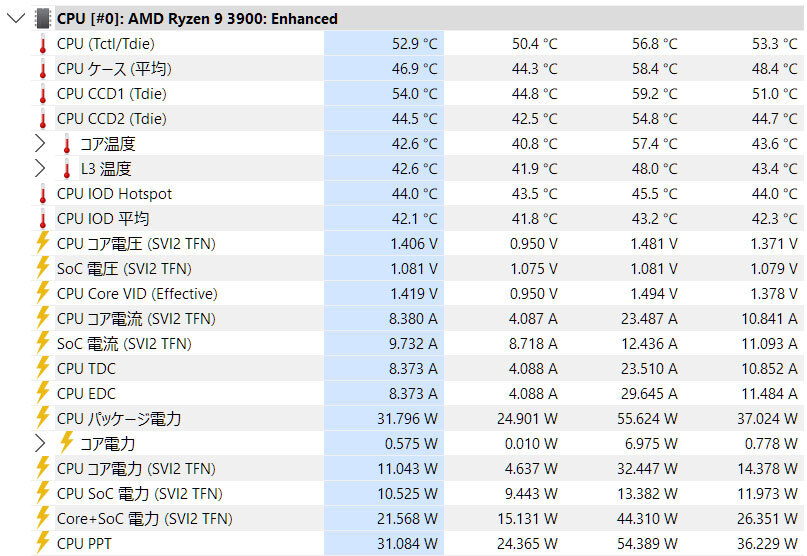Viewport: 807px width, 556px height.
Task: Click the lightning icon beside コア電力
Action: point(66,442)
